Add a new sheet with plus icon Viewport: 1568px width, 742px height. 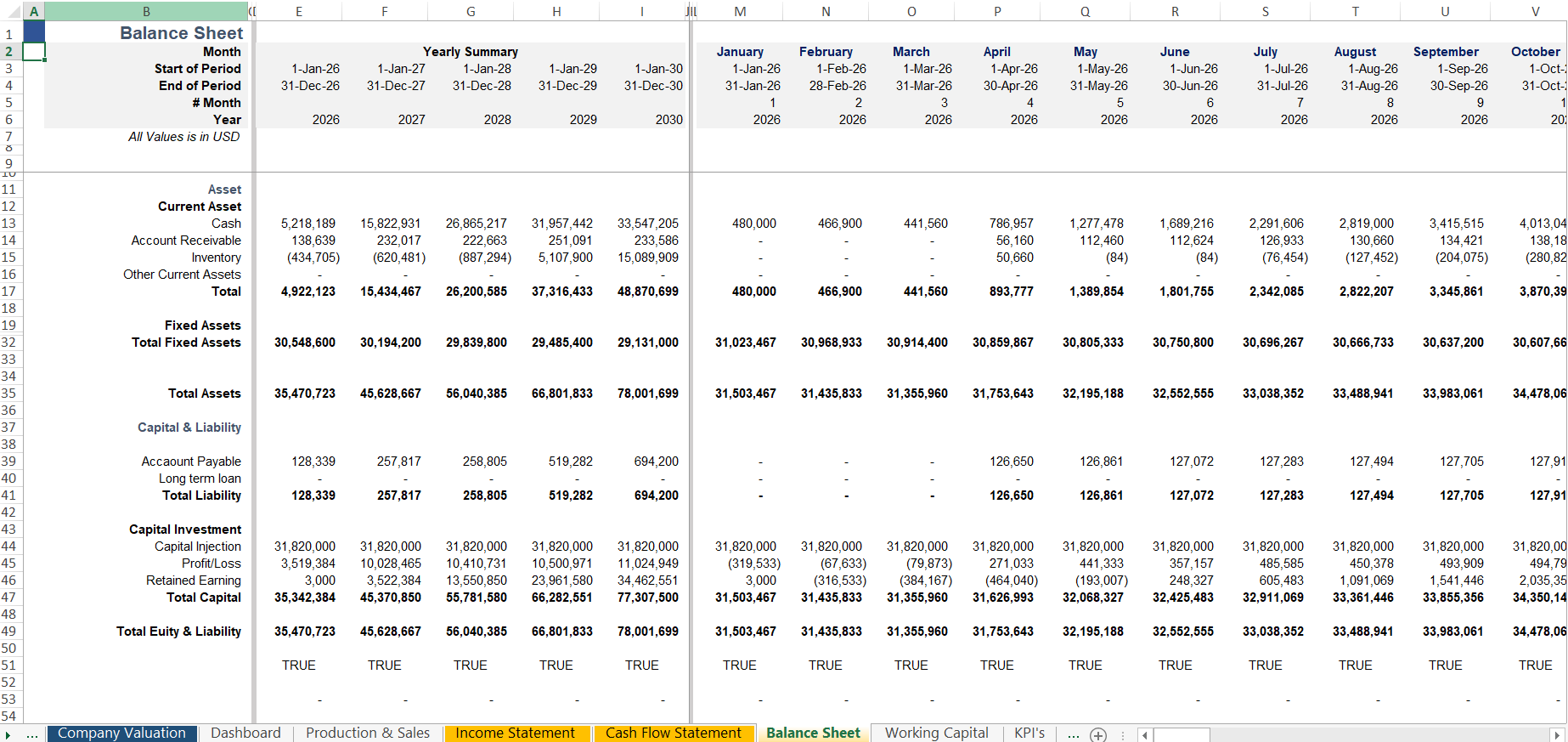pyautogui.click(x=1098, y=734)
